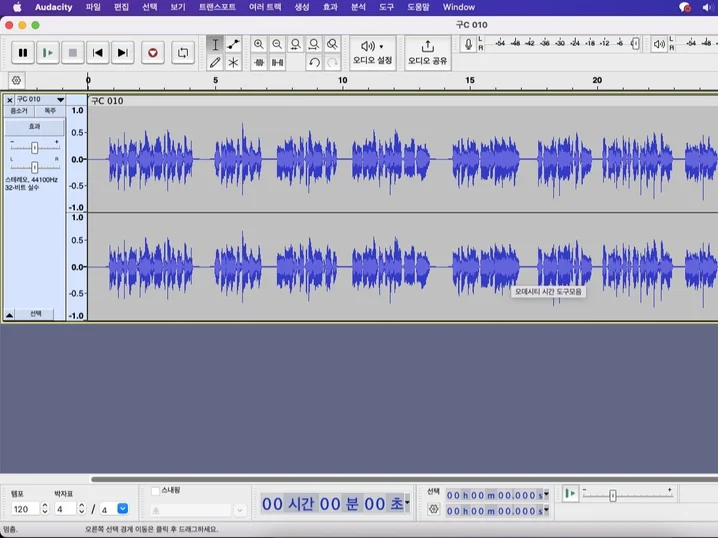Image resolution: width=718 pixels, height=538 pixels.
Task: Click the Skip to Start button
Action: [x=98, y=53]
